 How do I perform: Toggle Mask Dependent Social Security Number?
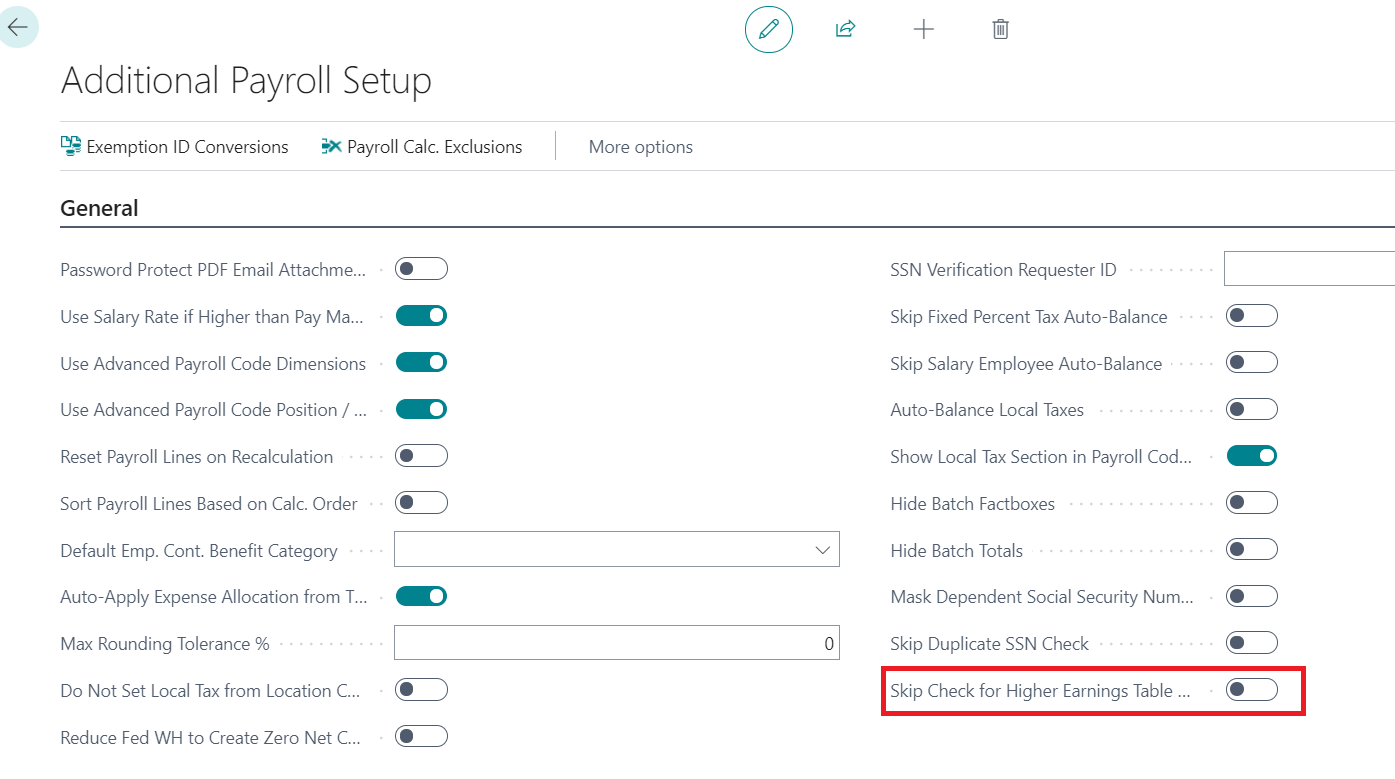[1252, 596]
